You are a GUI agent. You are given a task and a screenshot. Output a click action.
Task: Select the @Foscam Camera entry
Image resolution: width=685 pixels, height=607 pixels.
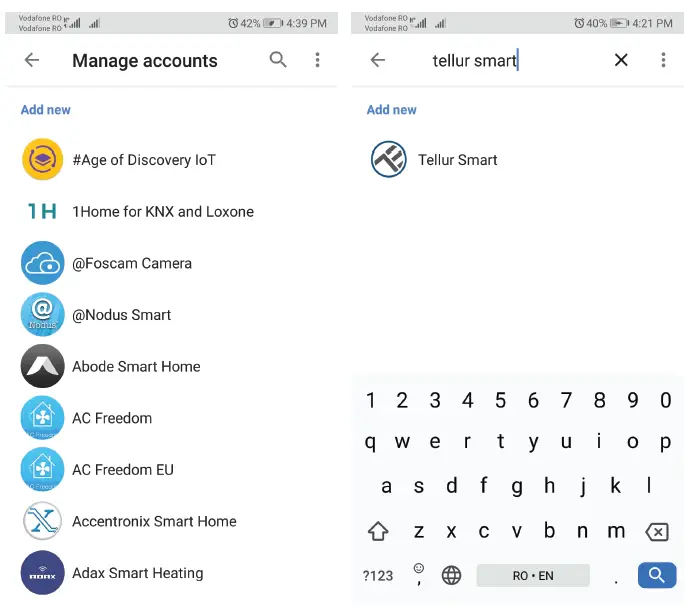point(132,264)
